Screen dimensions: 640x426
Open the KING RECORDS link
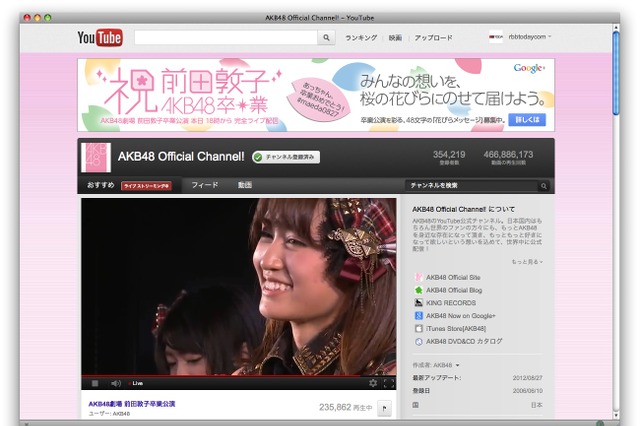[451, 303]
